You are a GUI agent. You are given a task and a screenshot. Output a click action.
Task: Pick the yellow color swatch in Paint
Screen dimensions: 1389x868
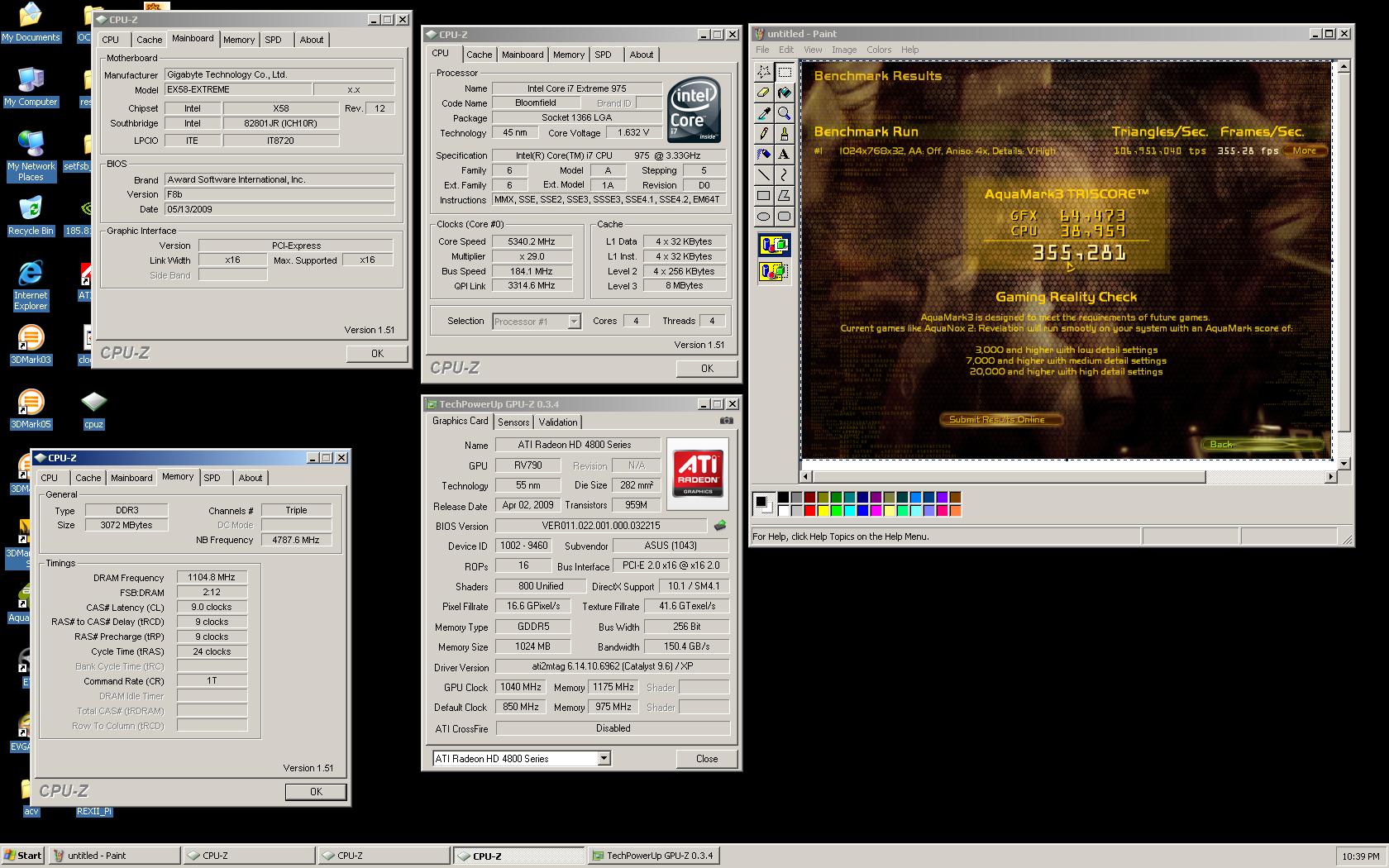823,510
